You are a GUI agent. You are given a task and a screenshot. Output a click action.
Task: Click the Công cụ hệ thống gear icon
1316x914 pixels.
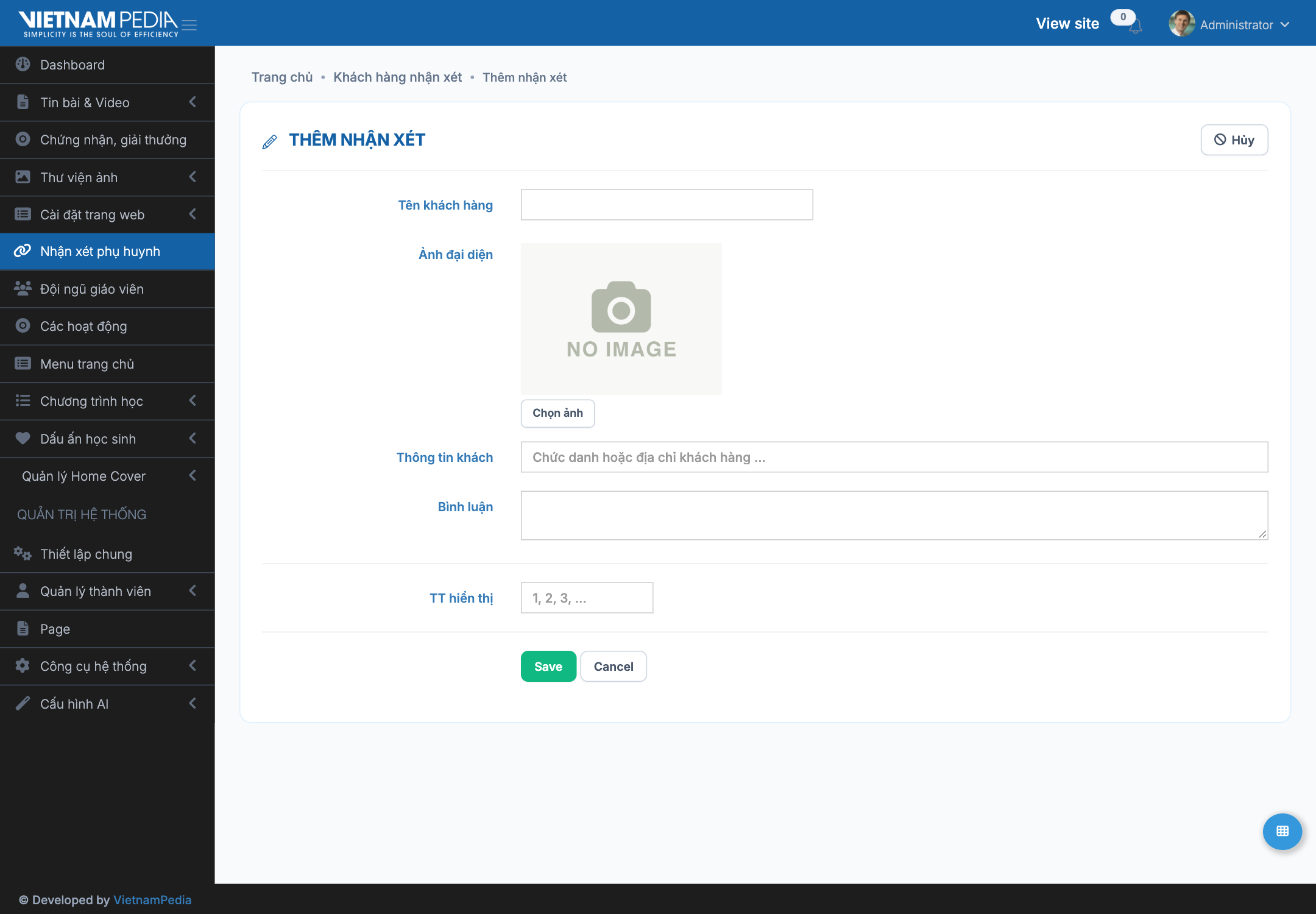pyautogui.click(x=23, y=665)
